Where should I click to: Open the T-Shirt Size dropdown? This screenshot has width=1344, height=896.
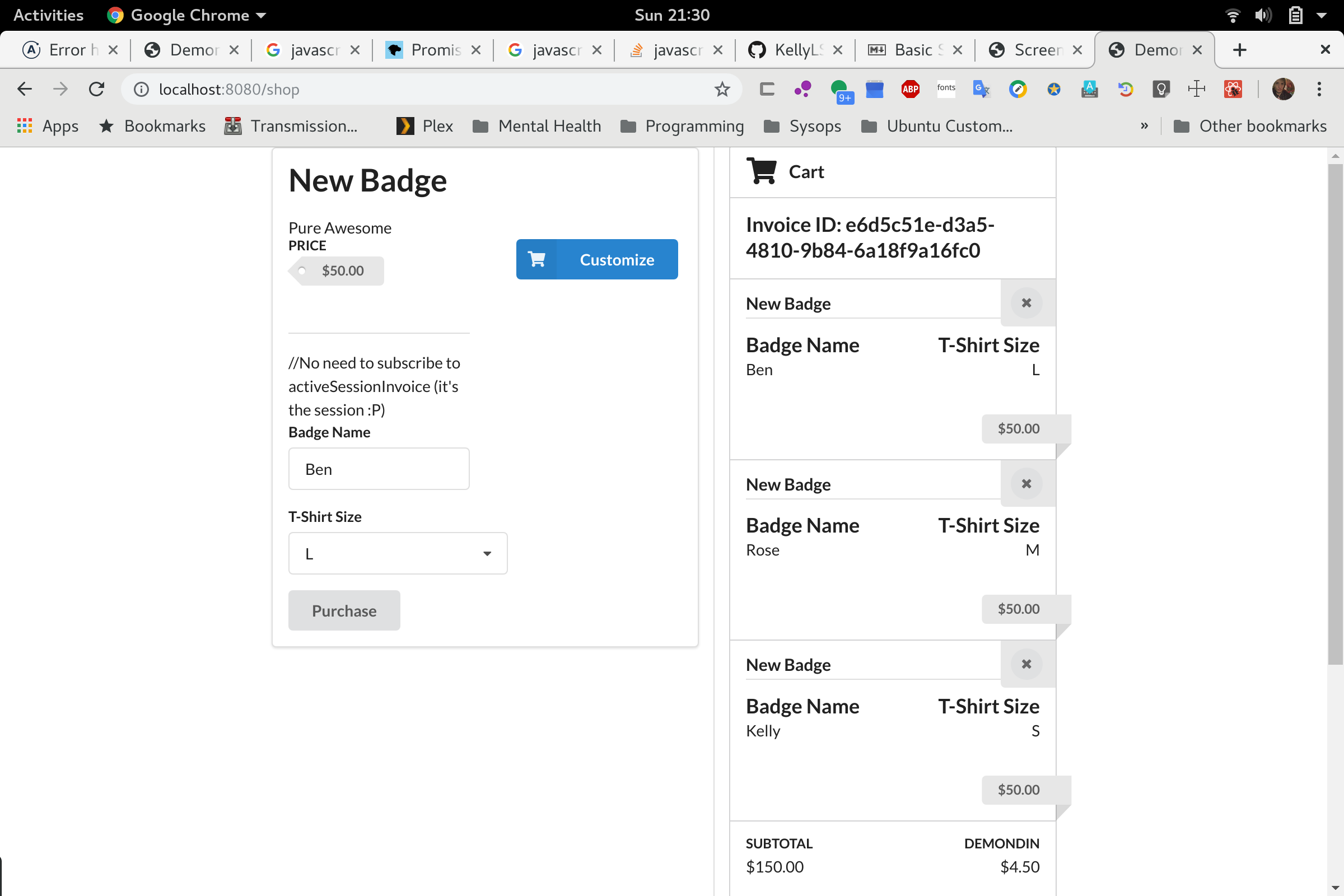tap(398, 553)
